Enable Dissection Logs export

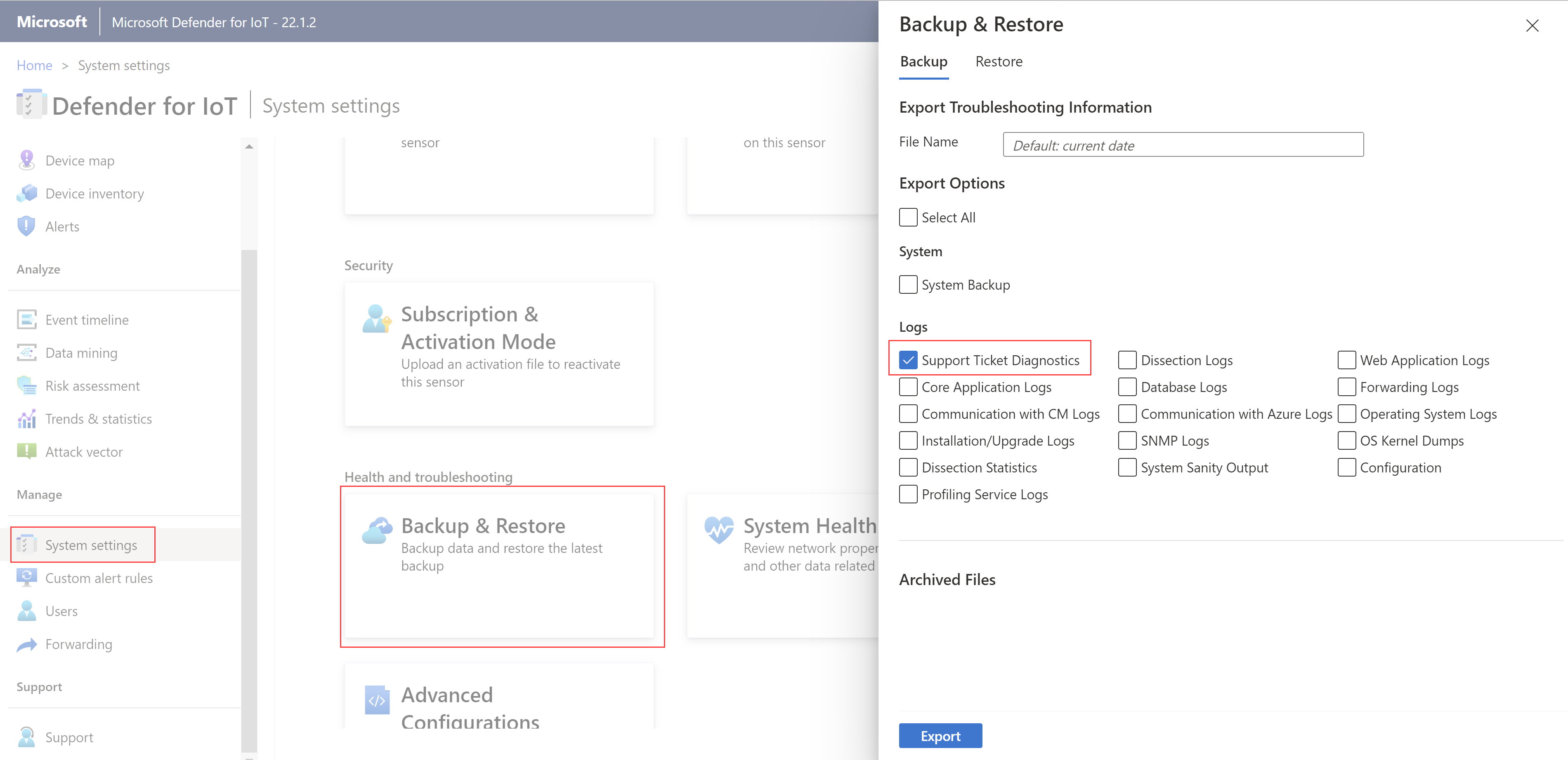click(x=1127, y=360)
